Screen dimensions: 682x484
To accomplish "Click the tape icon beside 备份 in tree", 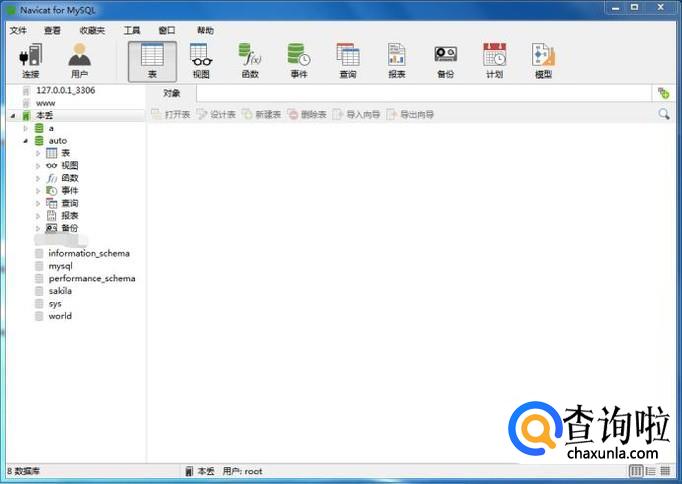I will point(51,228).
